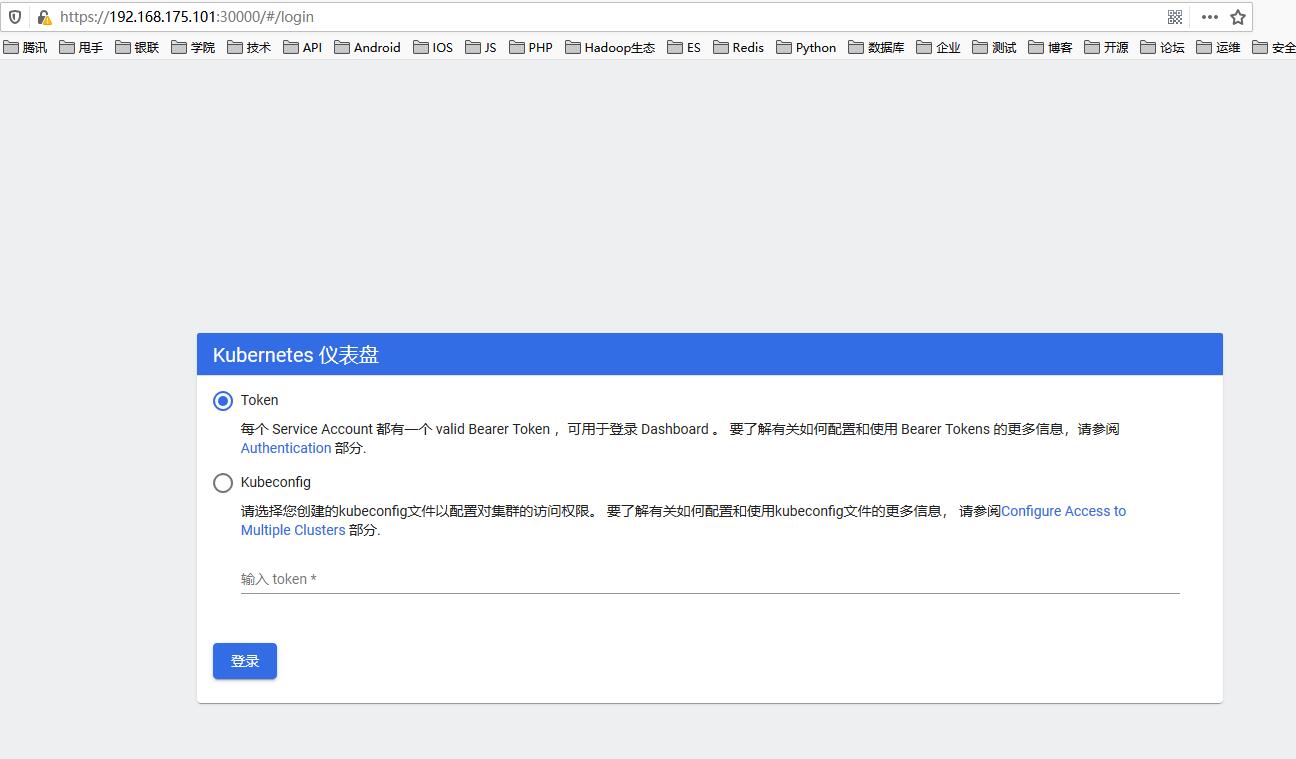Open the 运维 bookmark folder
The height and width of the screenshot is (759, 1296).
pos(1218,47)
